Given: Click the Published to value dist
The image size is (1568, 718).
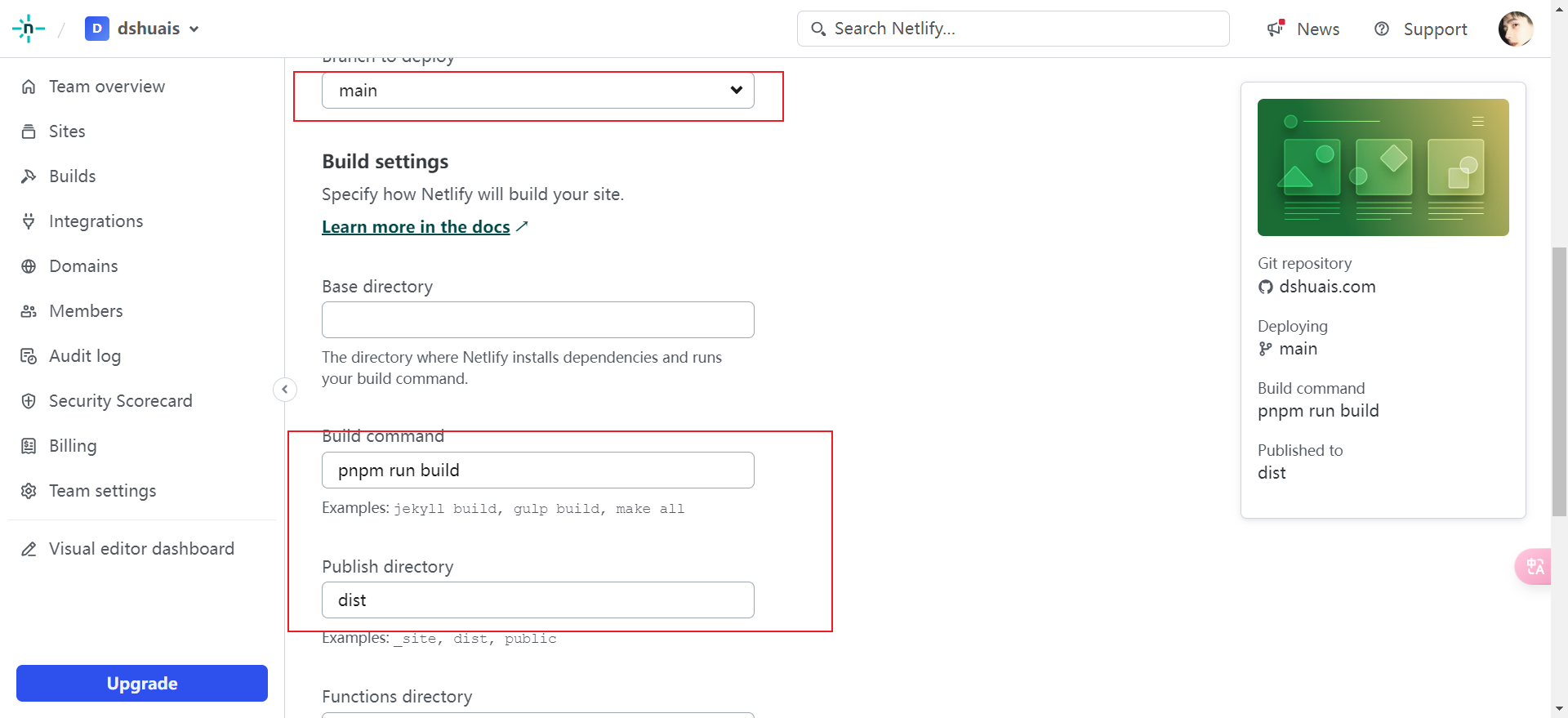Looking at the screenshot, I should [x=1272, y=473].
